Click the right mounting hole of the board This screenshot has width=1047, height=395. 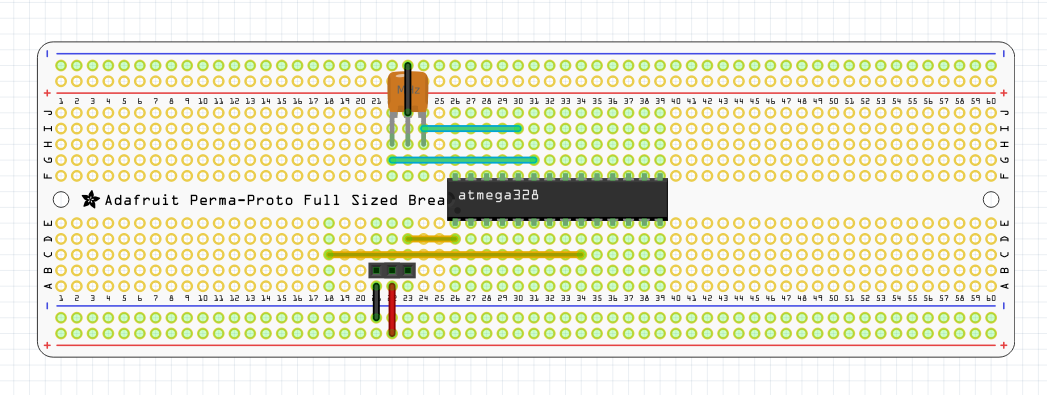992,200
